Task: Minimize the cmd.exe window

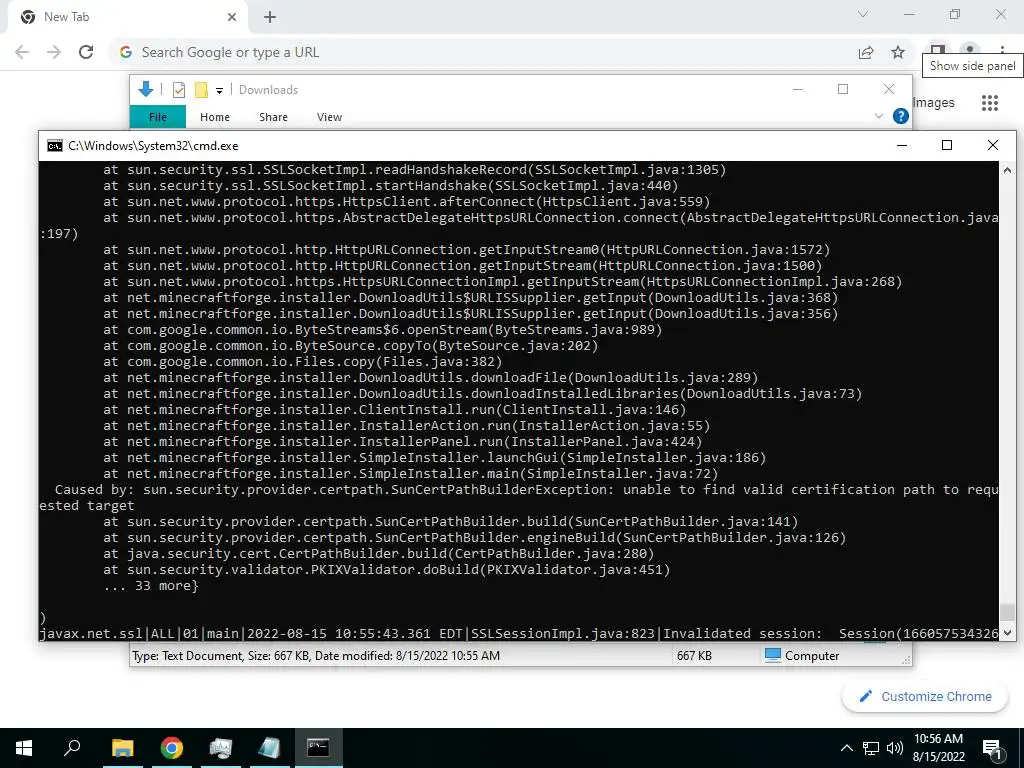Action: (x=902, y=146)
